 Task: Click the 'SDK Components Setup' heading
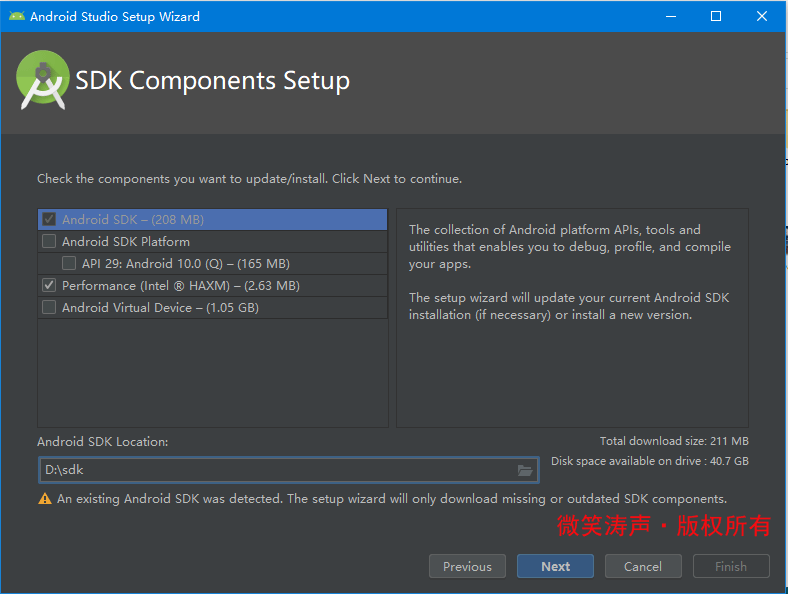pos(213,80)
